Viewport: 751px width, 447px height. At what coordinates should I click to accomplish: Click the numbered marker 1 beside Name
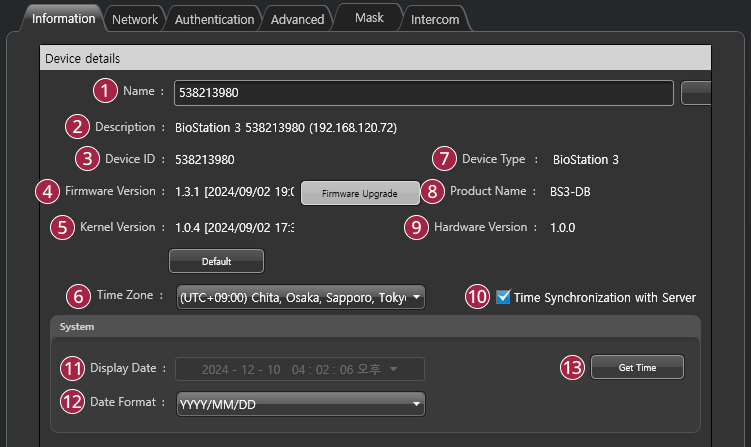(107, 91)
